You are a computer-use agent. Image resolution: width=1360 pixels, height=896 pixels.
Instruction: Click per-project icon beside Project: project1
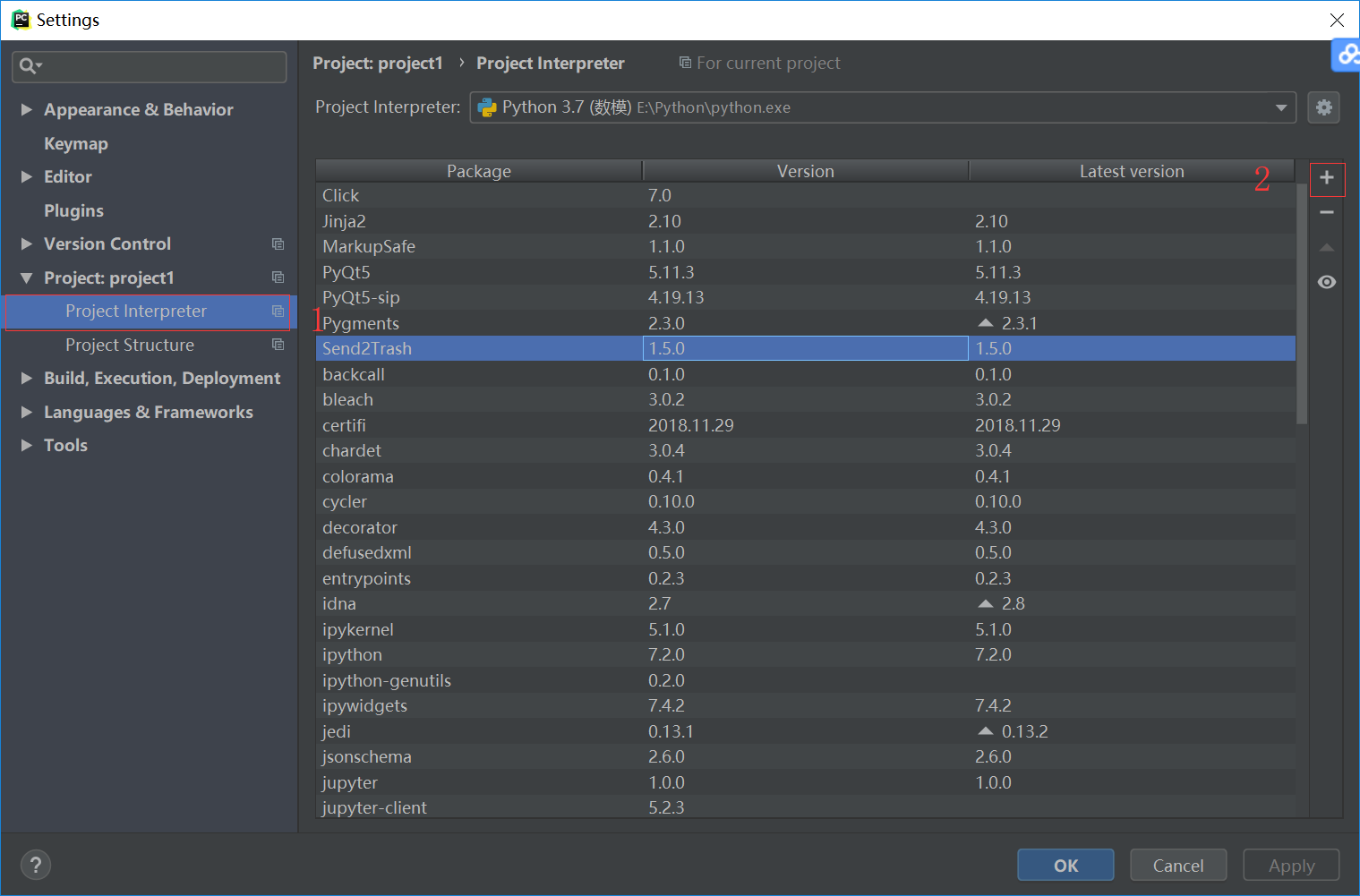(x=278, y=277)
